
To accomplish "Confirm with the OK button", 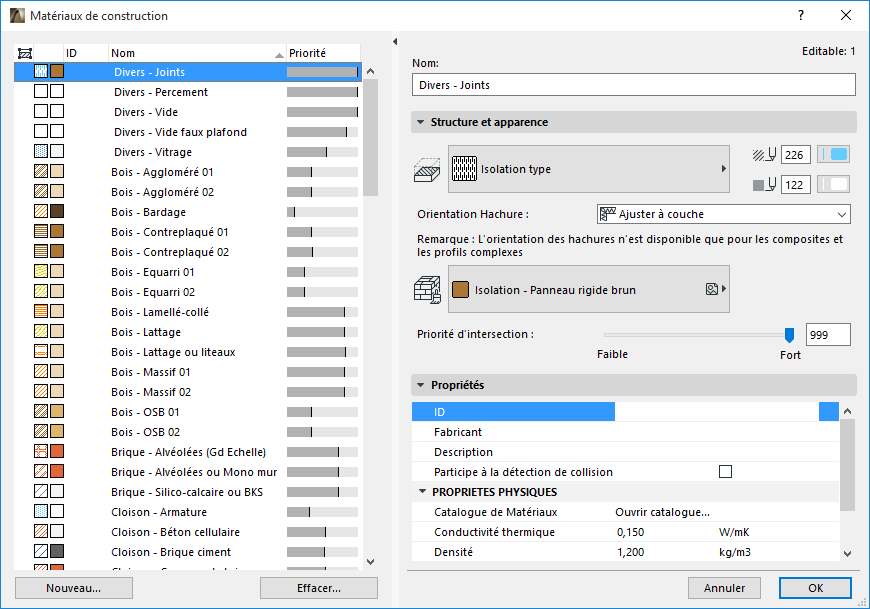I will (815, 588).
